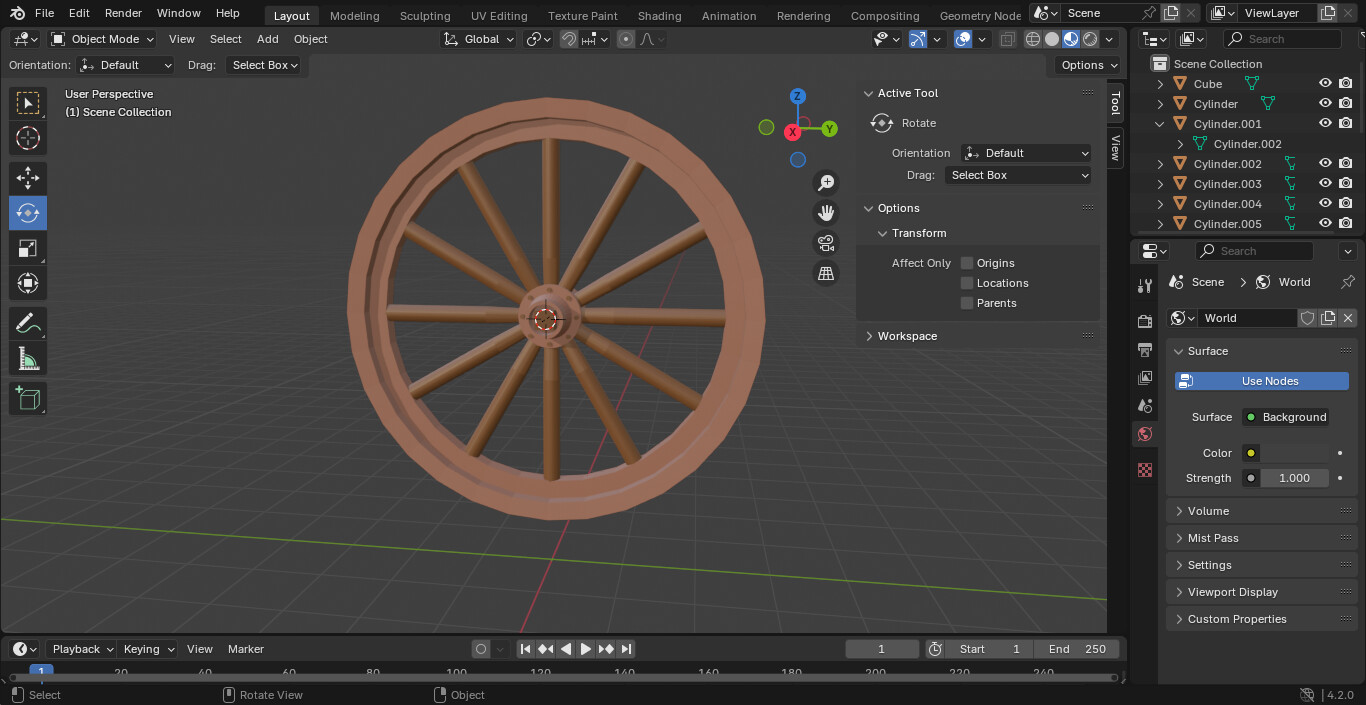Click the magnet snapping icon in the header
The height and width of the screenshot is (705, 1366).
pyautogui.click(x=568, y=39)
